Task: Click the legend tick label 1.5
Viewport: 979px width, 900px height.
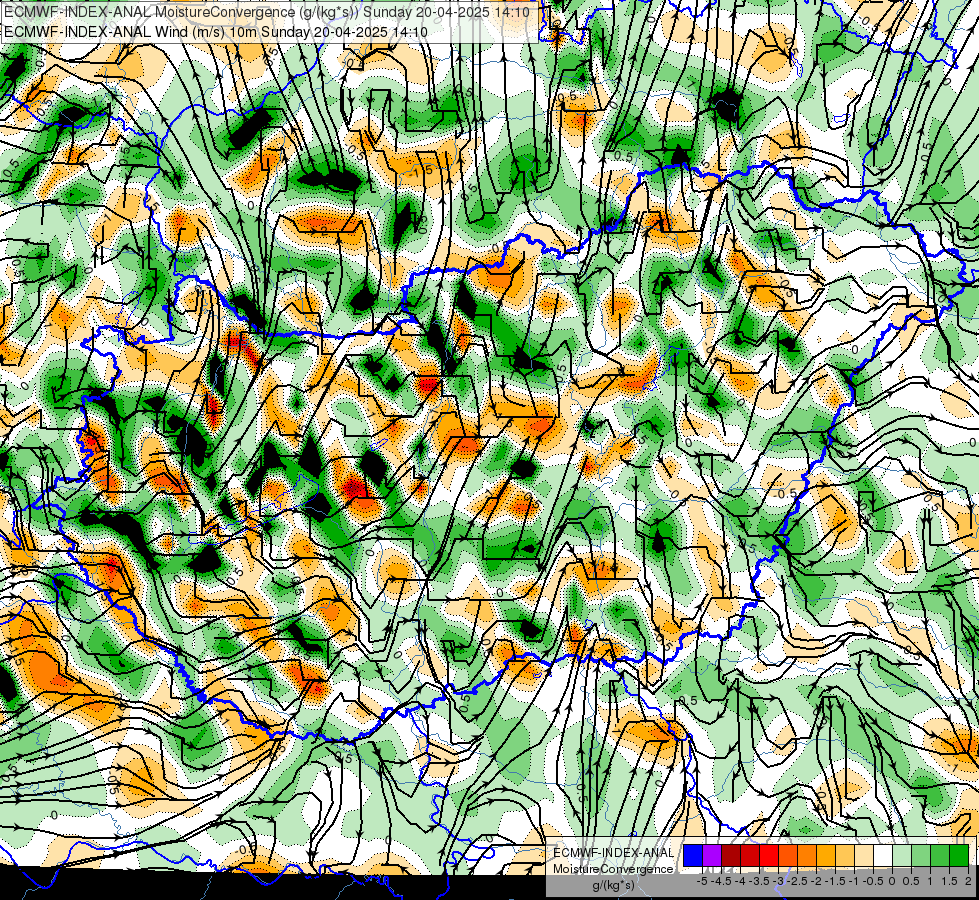Action: click(949, 881)
